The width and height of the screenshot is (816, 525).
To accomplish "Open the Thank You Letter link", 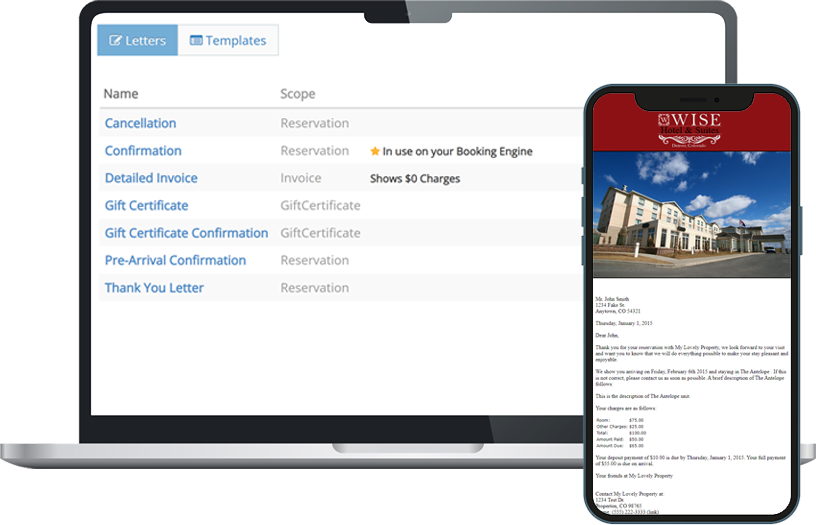I will (154, 288).
